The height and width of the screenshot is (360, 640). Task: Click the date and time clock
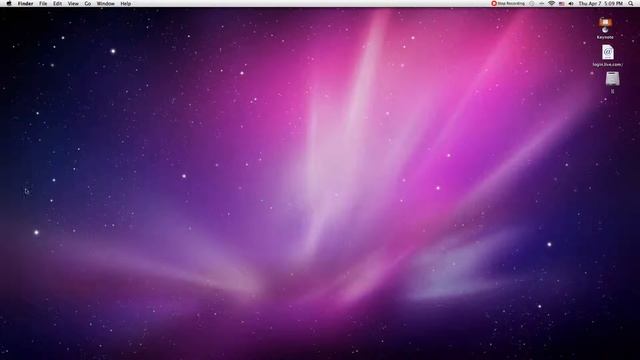(600, 3)
